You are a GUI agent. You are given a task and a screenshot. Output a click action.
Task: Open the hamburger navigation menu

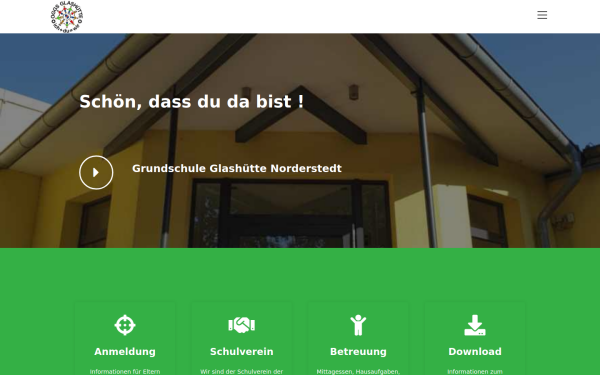pyautogui.click(x=542, y=15)
